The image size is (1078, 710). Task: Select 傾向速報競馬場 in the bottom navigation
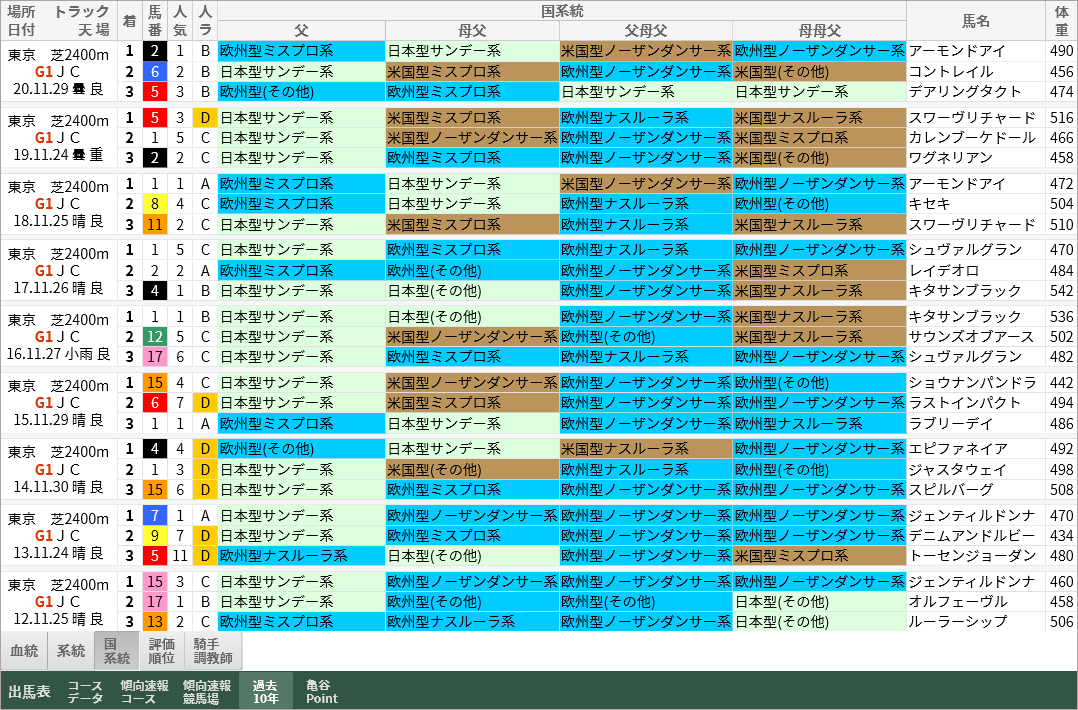207,691
